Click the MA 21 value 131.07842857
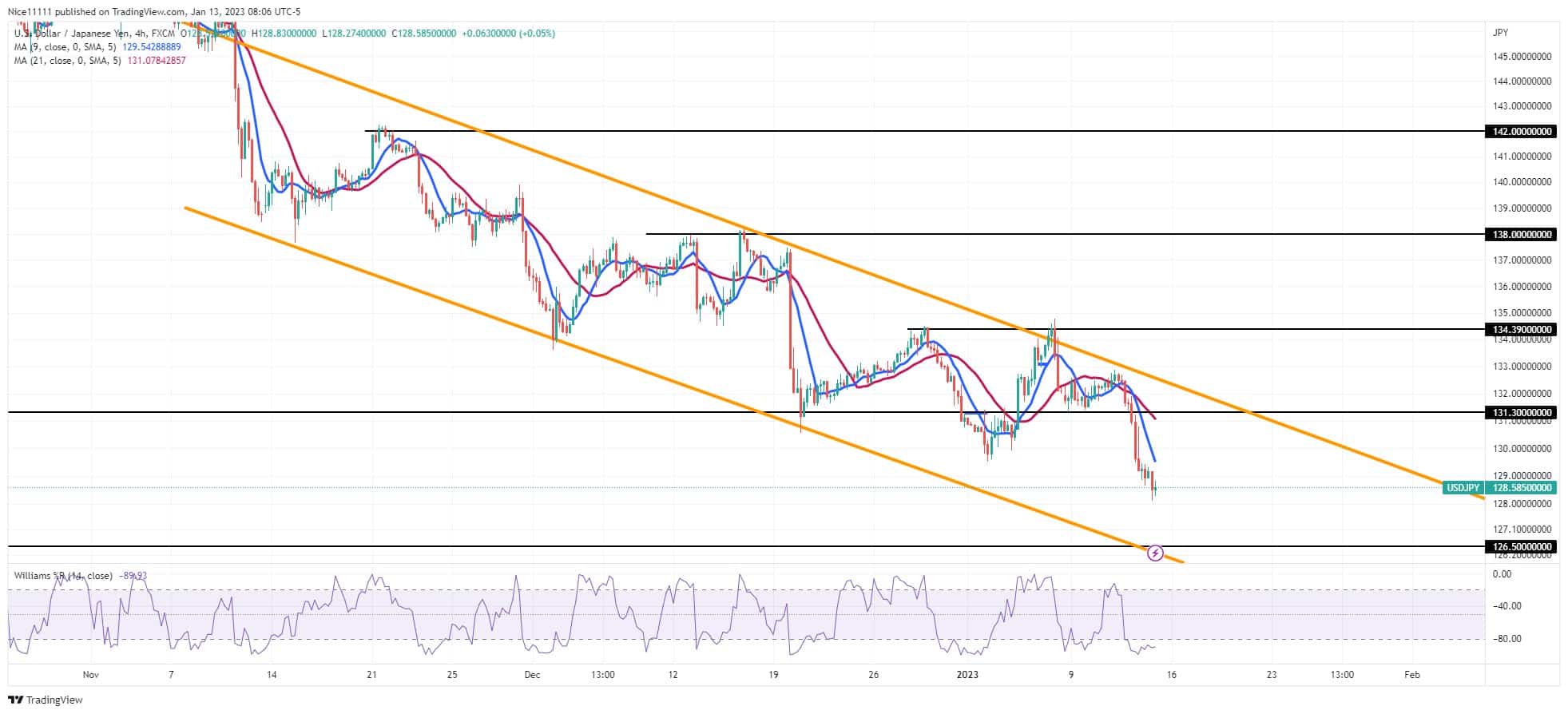 pyautogui.click(x=155, y=60)
